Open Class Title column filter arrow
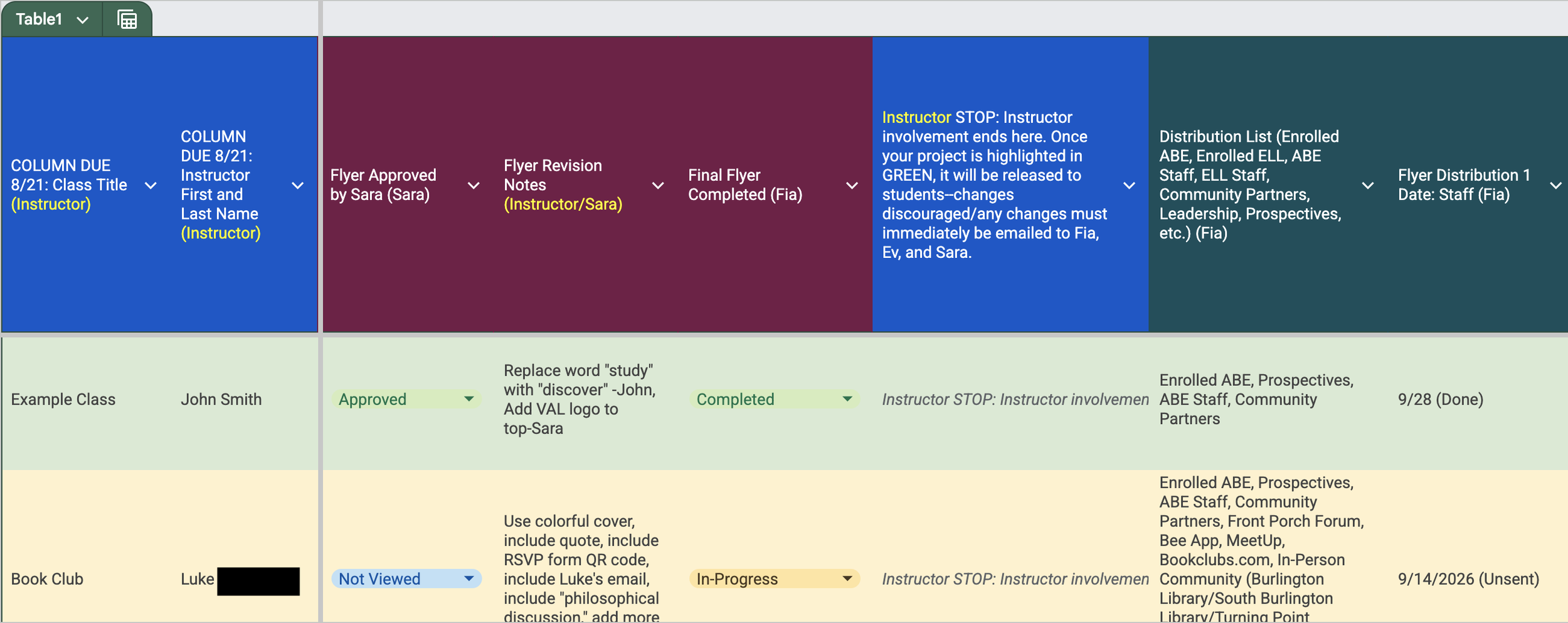Viewport: 1568px width, 623px height. (x=151, y=186)
